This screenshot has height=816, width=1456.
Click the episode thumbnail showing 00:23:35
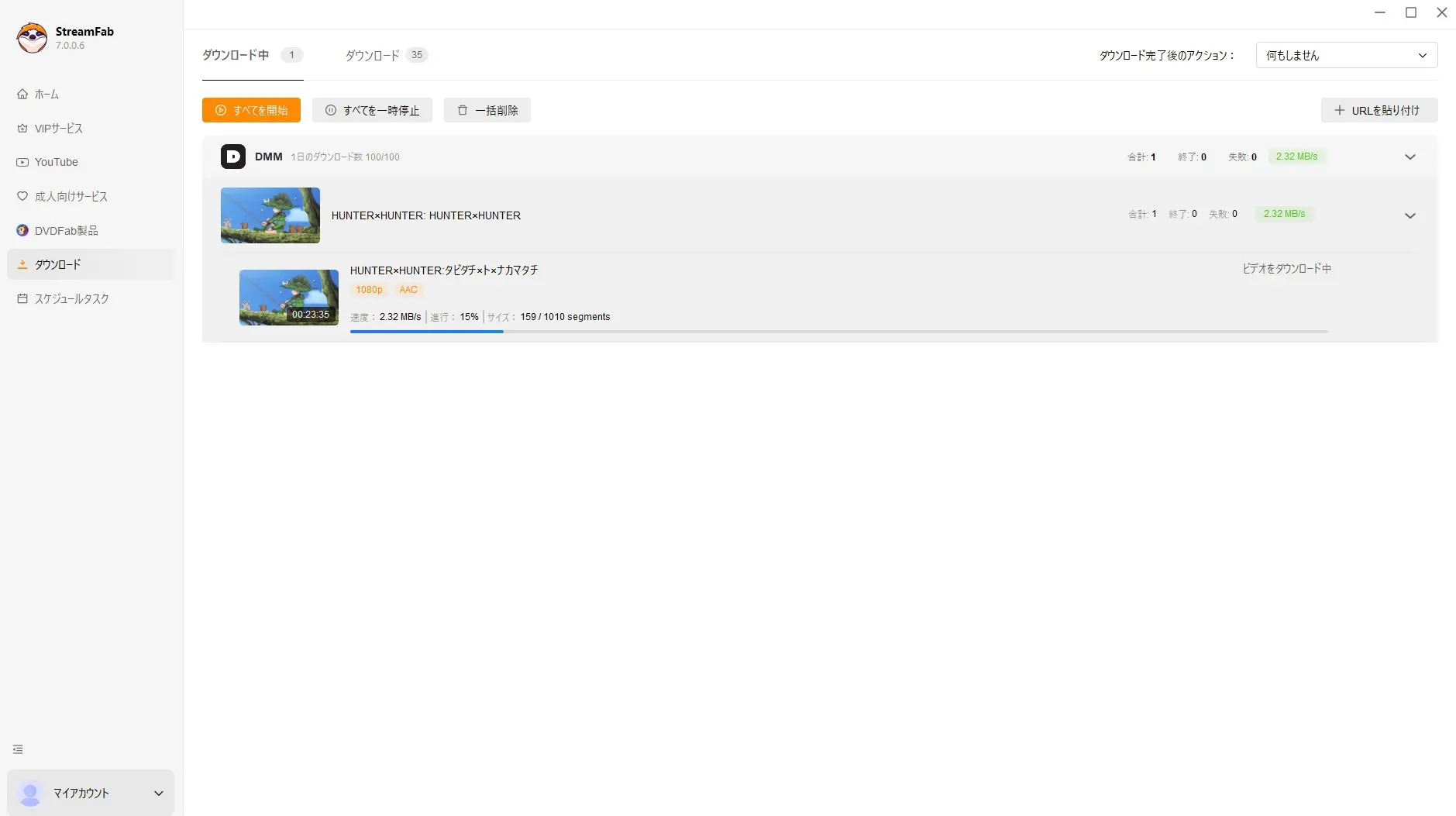click(x=289, y=298)
